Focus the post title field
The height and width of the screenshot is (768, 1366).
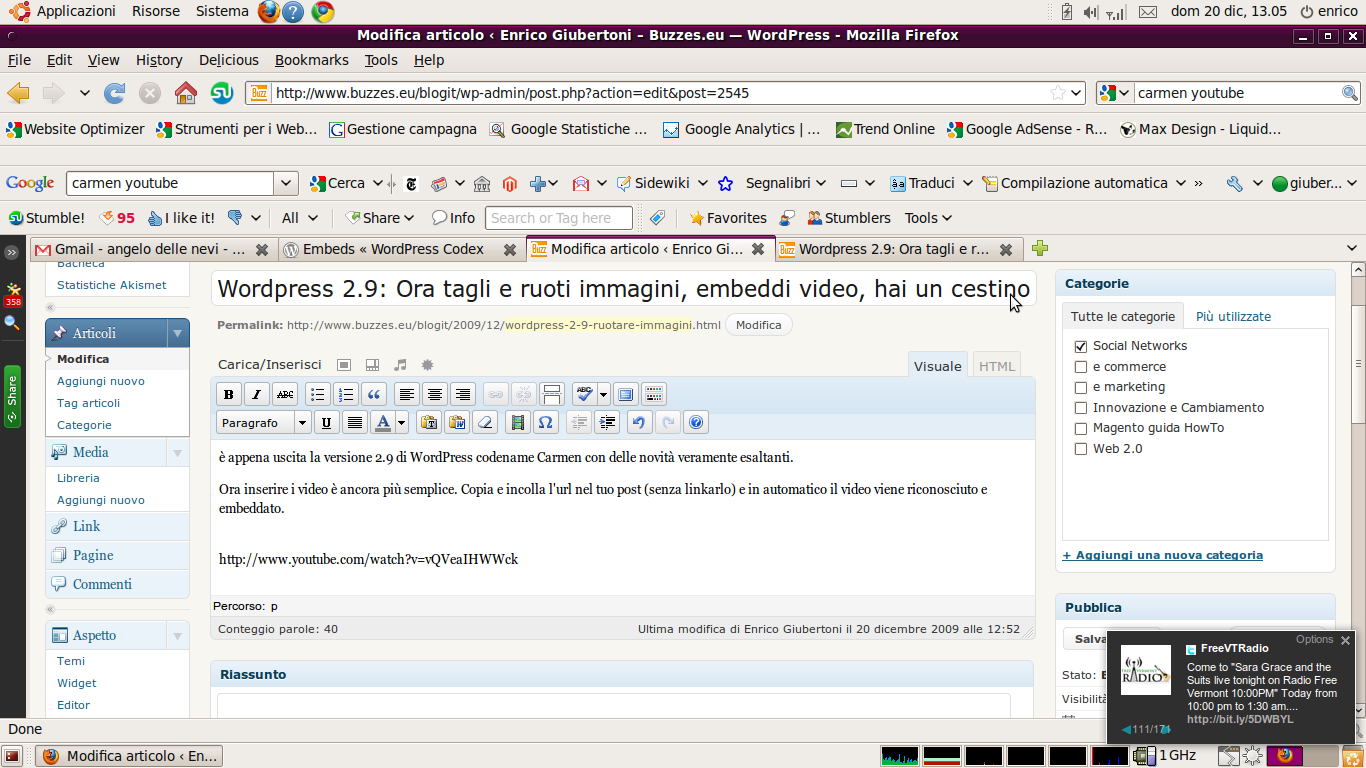tap(624, 290)
